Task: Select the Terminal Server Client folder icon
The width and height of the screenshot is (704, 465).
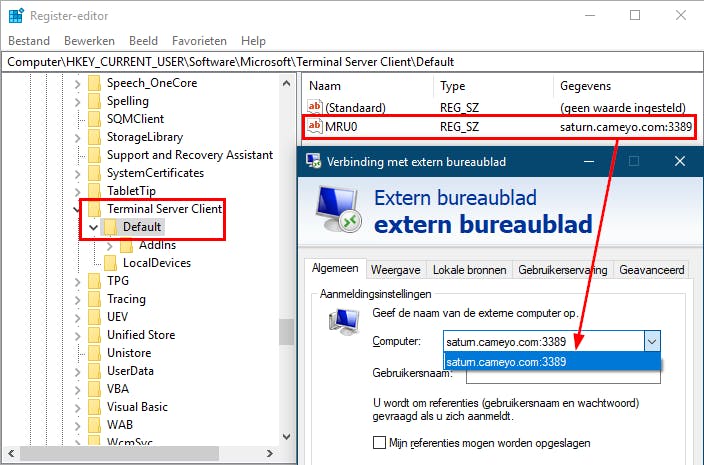Action: pos(94,209)
